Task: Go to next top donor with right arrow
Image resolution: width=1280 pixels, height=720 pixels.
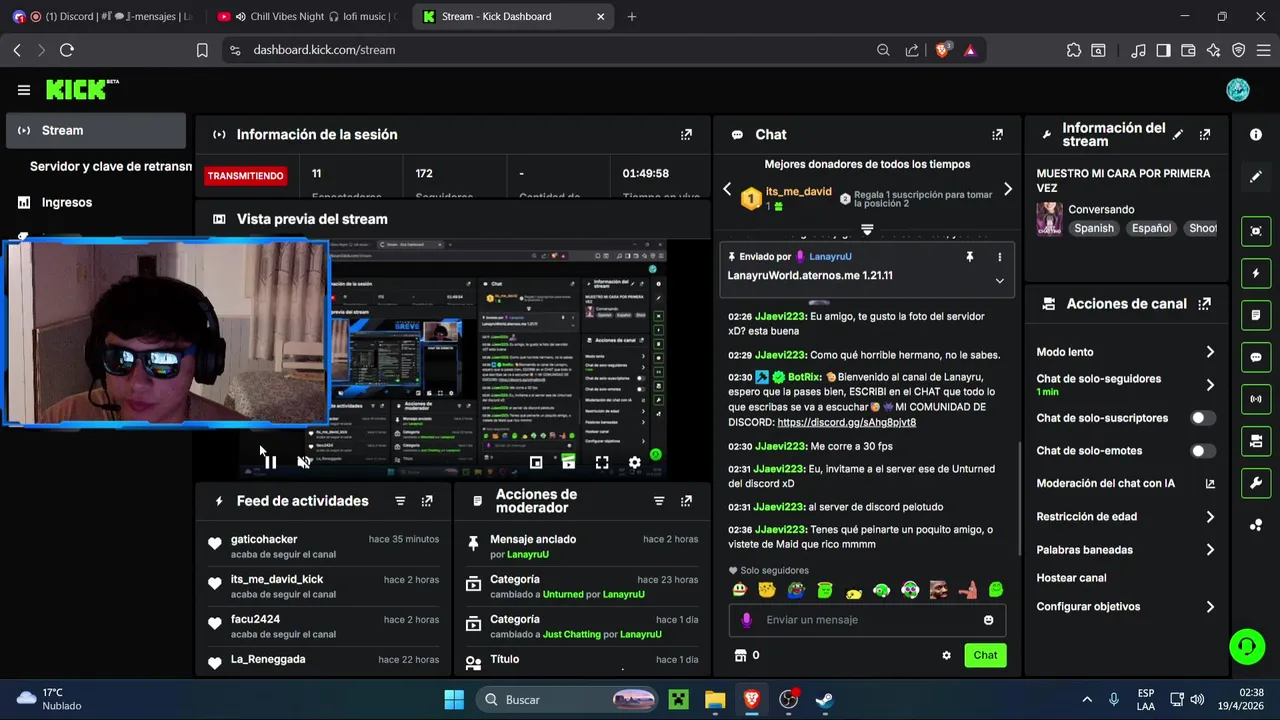Action: (x=1007, y=189)
